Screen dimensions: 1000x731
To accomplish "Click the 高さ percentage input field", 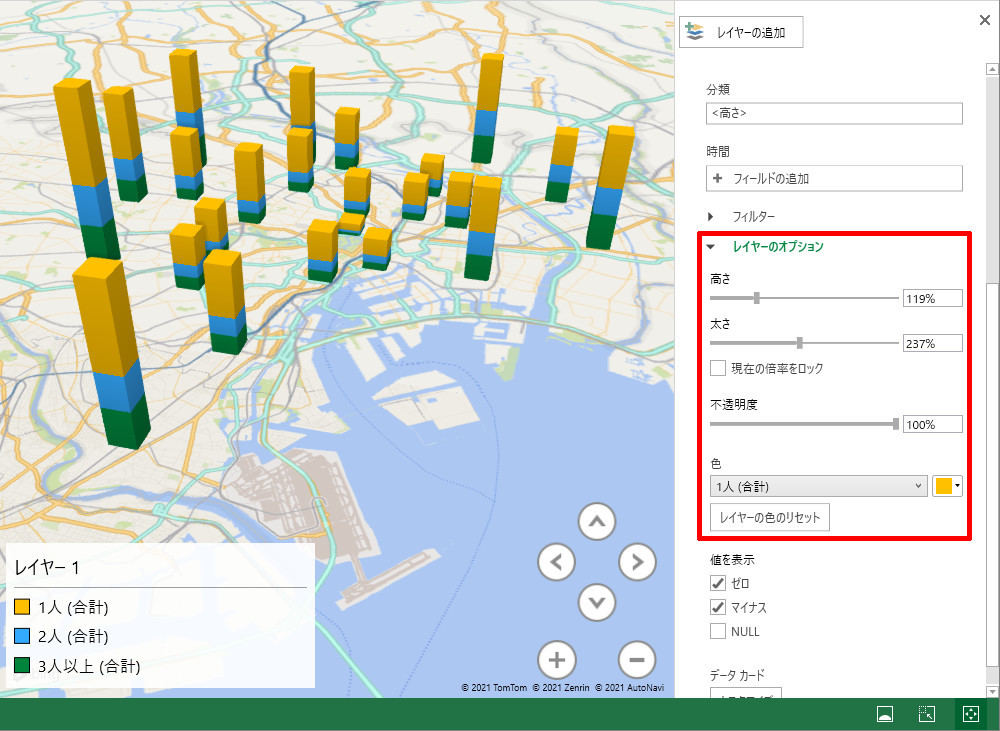I will 932,298.
